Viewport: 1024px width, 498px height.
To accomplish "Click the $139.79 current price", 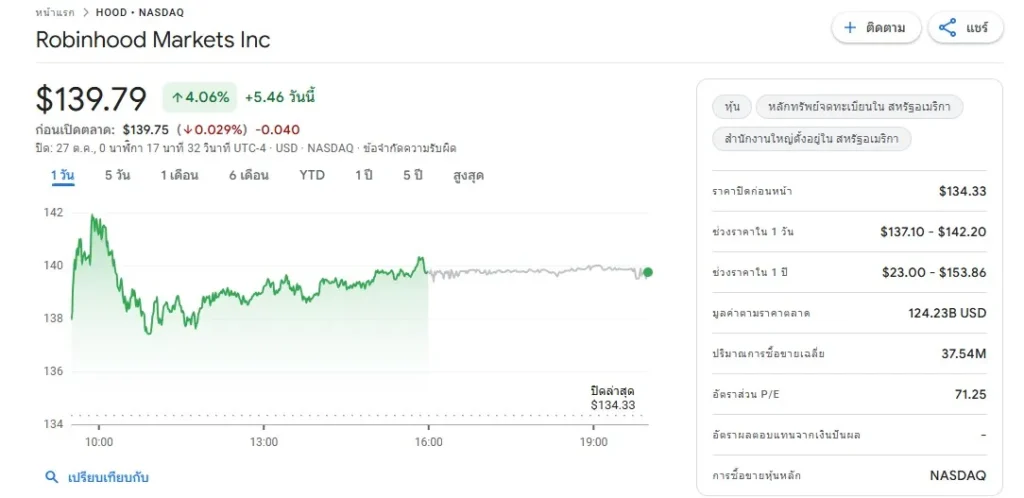I will (91, 99).
